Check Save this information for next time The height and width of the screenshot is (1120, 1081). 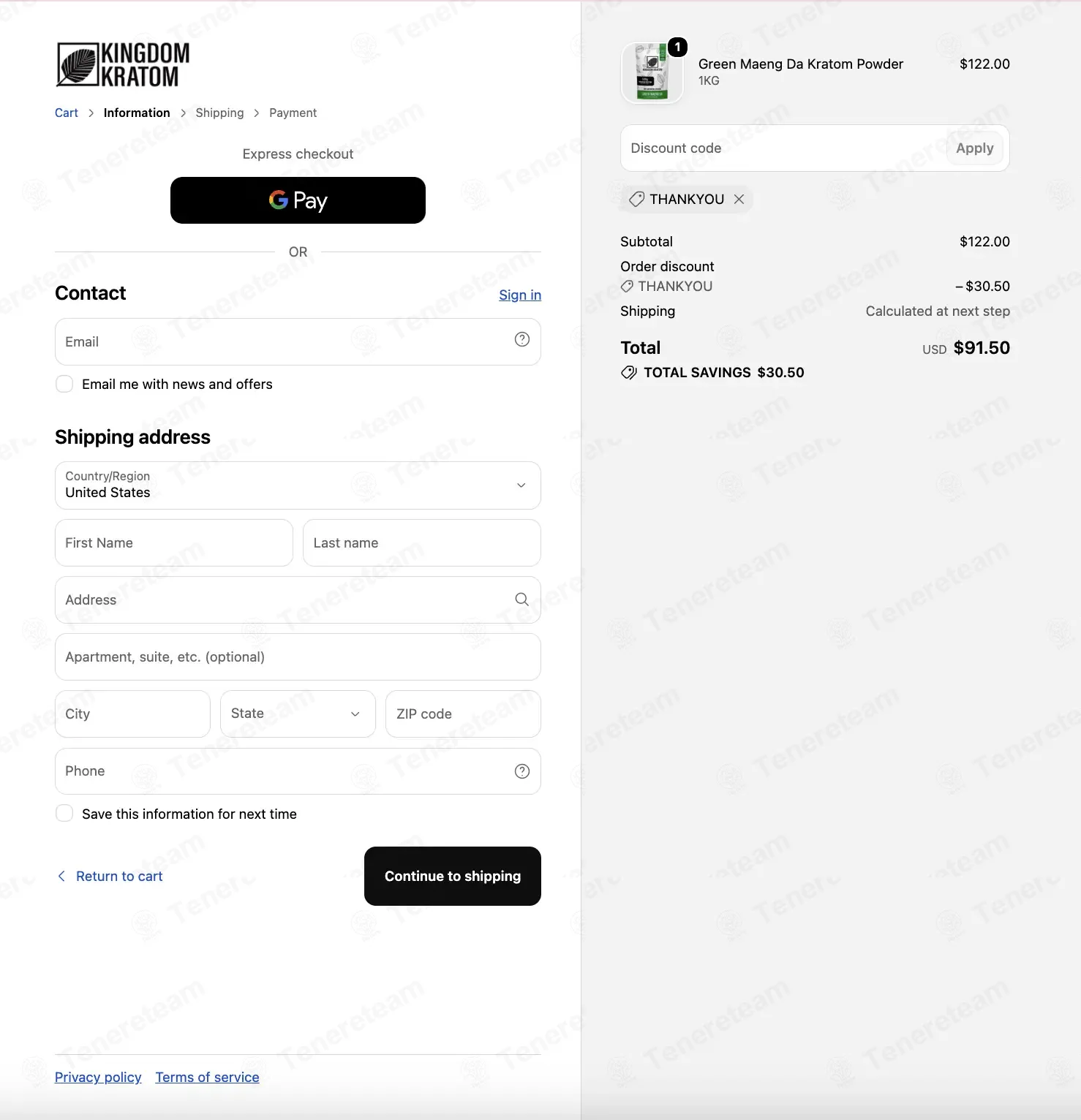(x=64, y=813)
